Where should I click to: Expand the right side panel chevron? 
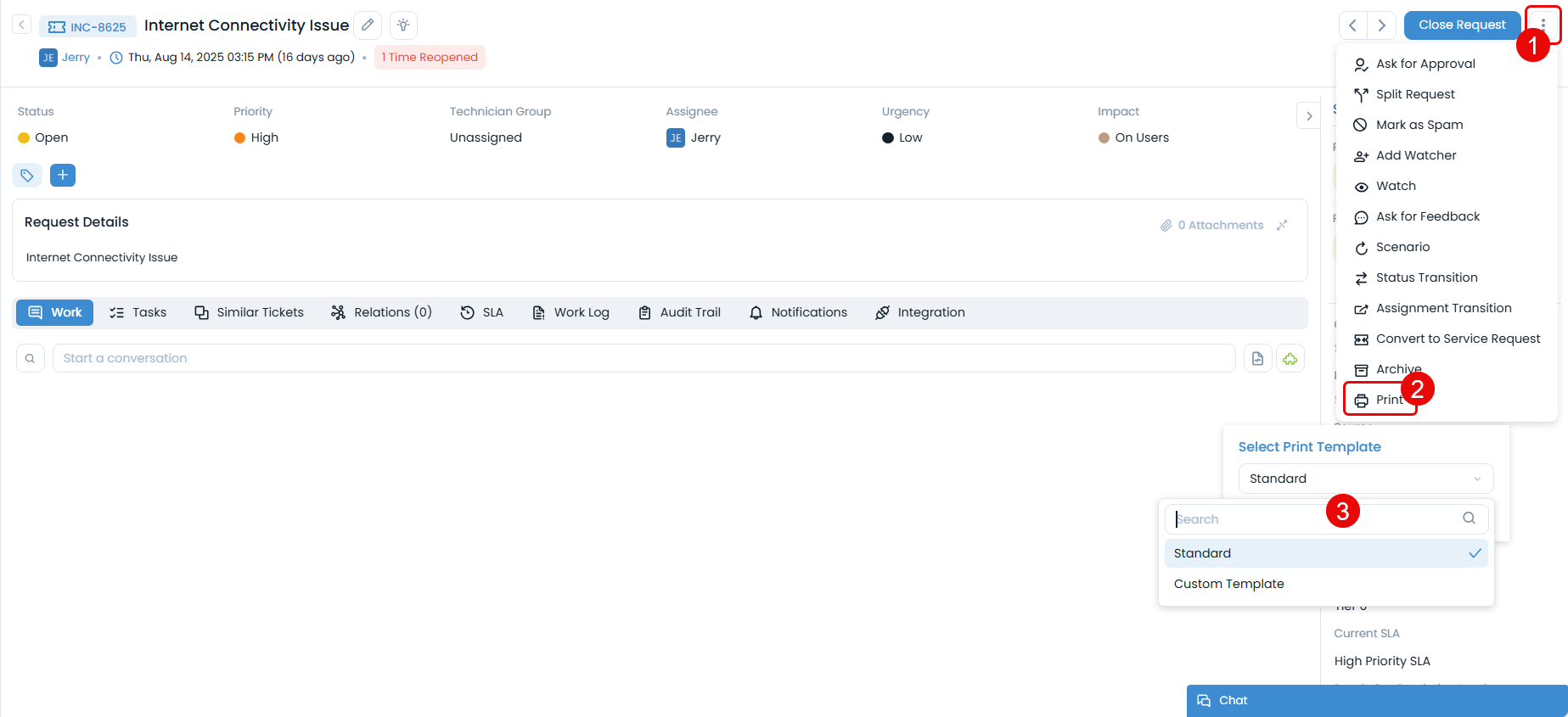[1308, 116]
